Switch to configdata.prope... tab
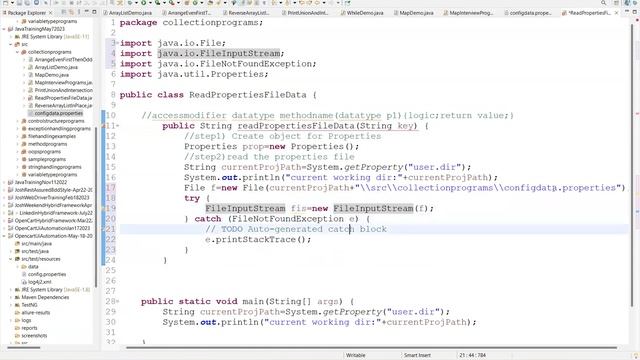The height and width of the screenshot is (360, 640). [x=527, y=13]
